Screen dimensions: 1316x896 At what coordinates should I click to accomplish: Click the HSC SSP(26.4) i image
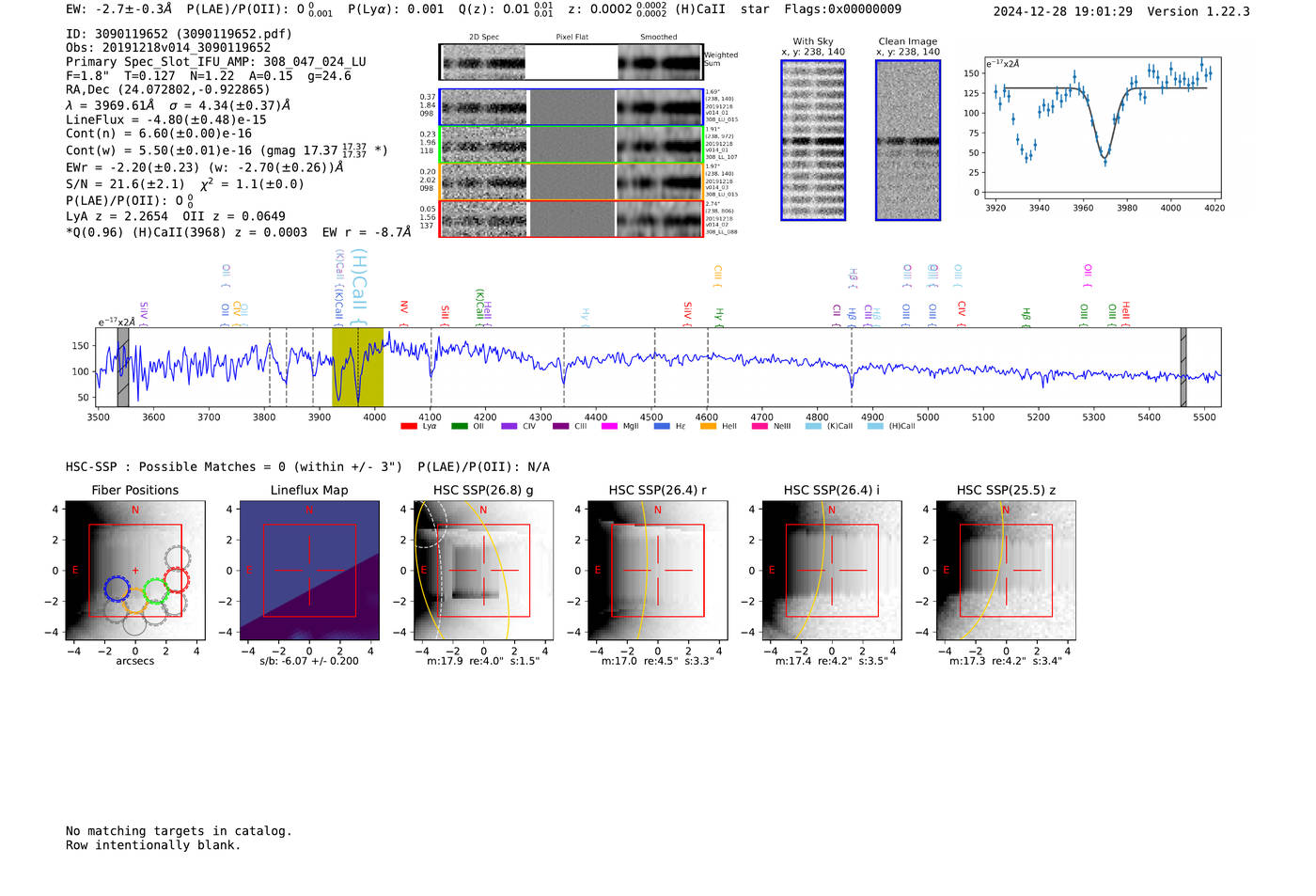(832, 571)
